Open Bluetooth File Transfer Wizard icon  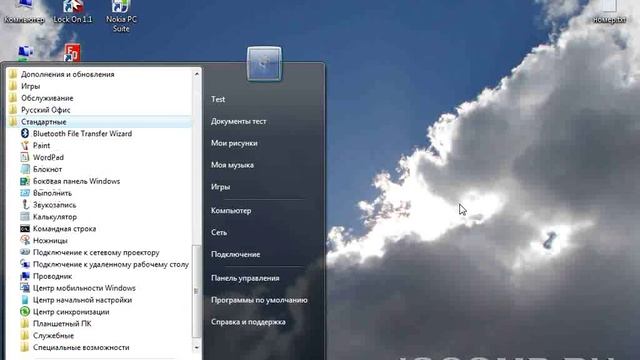tap(25, 133)
